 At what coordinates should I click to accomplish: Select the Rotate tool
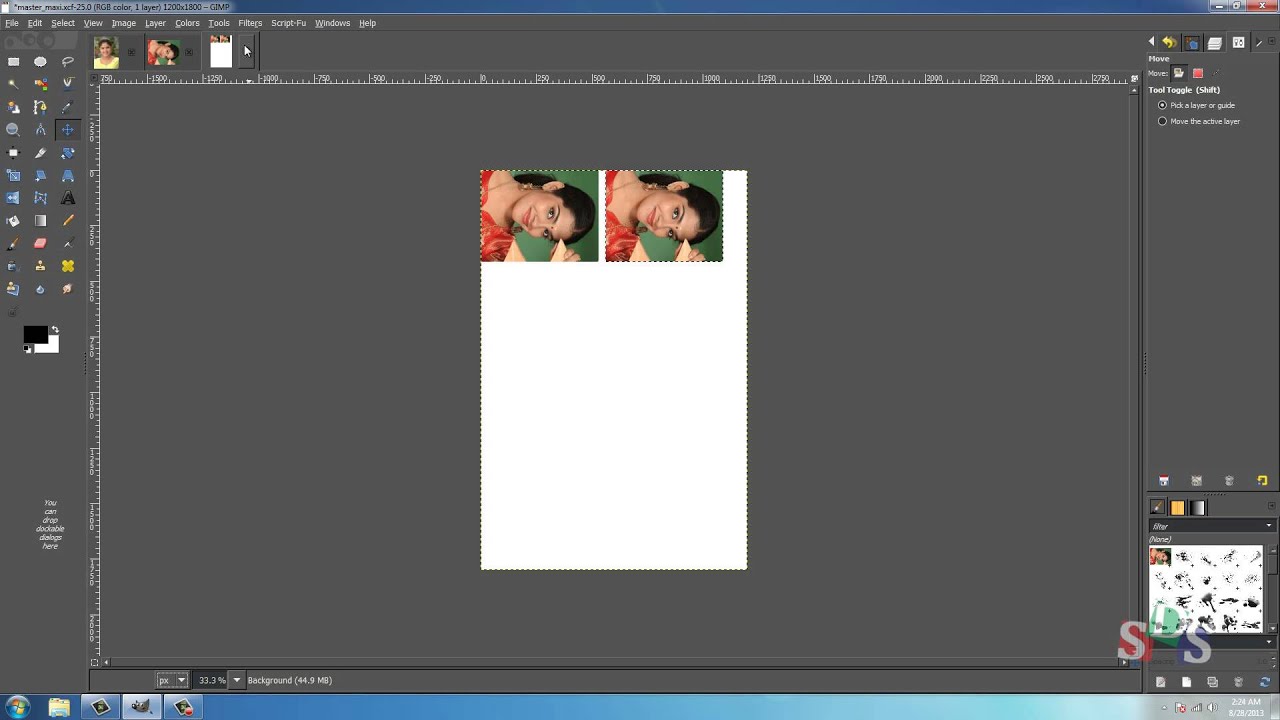[68, 153]
